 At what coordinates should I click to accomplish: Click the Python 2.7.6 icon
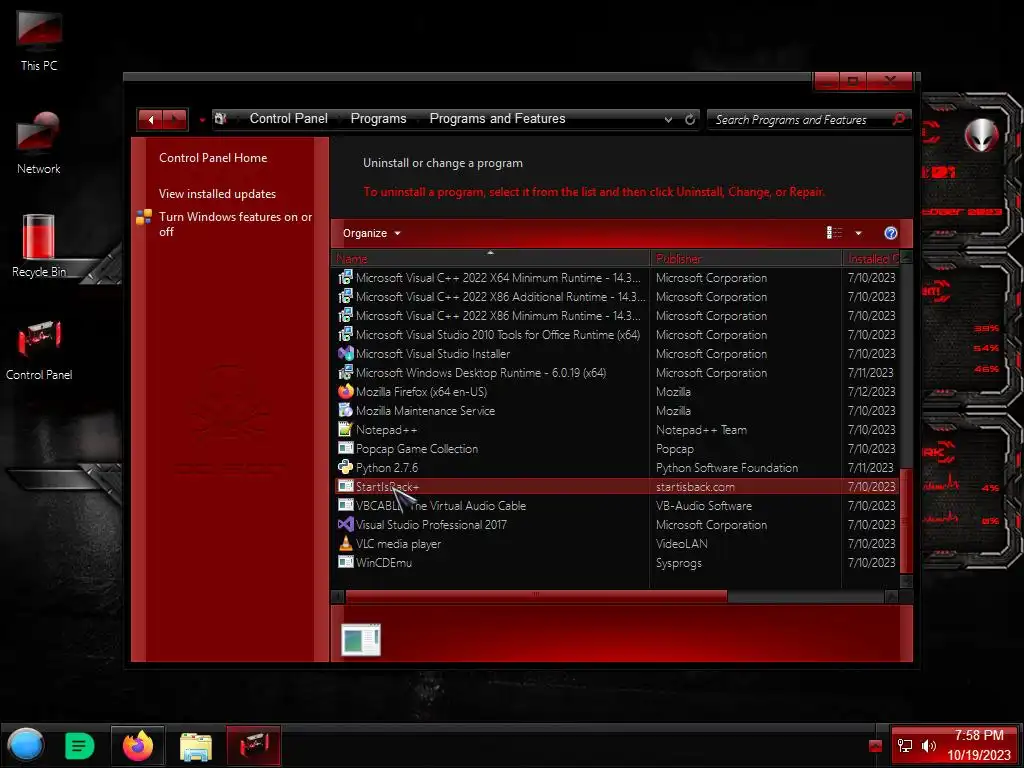(x=345, y=467)
